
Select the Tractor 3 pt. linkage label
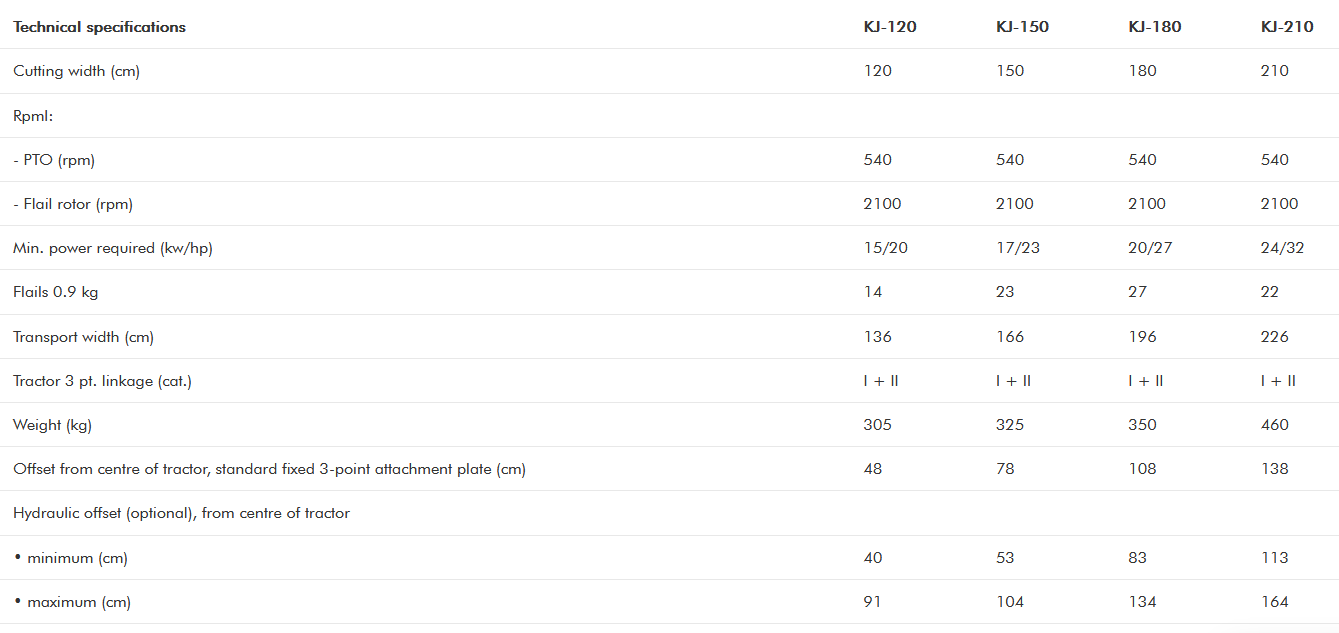pyautogui.click(x=102, y=381)
